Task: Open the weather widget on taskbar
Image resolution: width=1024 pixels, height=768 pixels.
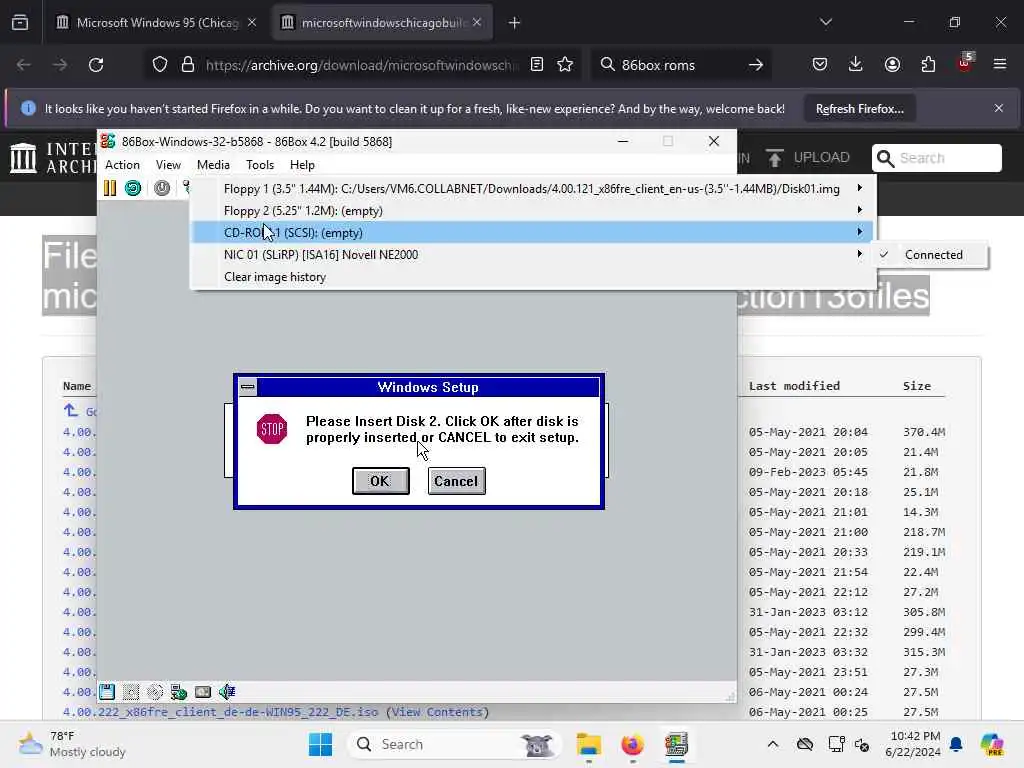Action: tap(72, 744)
